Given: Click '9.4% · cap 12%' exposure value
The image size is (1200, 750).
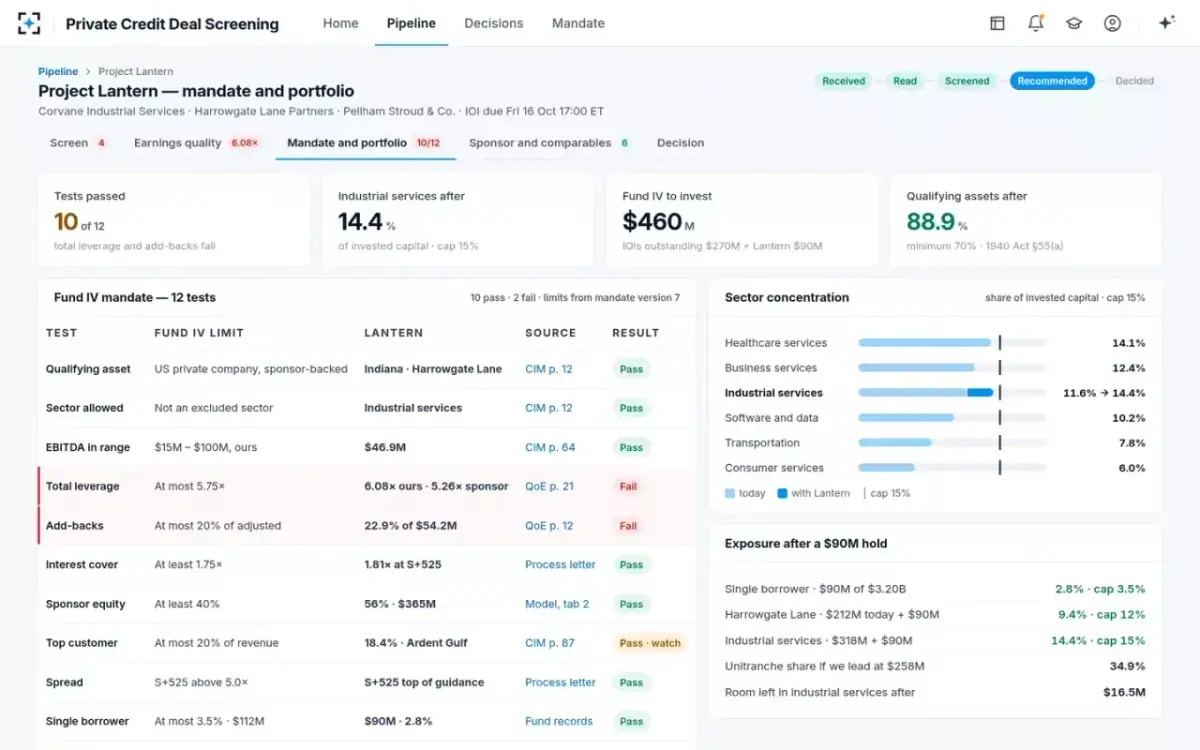Looking at the screenshot, I should (x=1101, y=615).
